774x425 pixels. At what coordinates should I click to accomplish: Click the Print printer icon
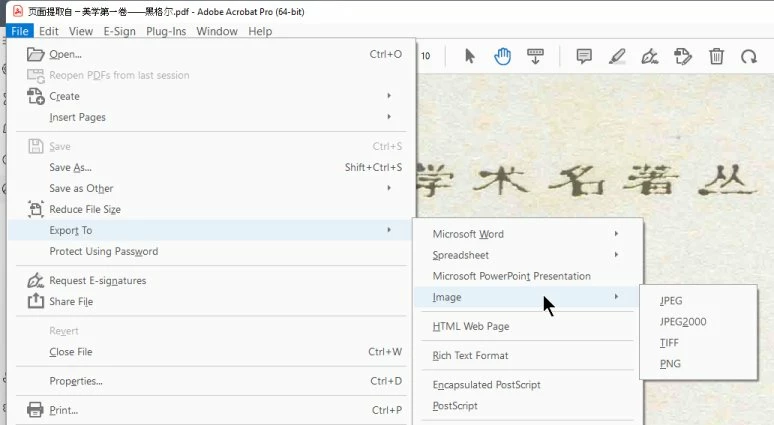36,410
